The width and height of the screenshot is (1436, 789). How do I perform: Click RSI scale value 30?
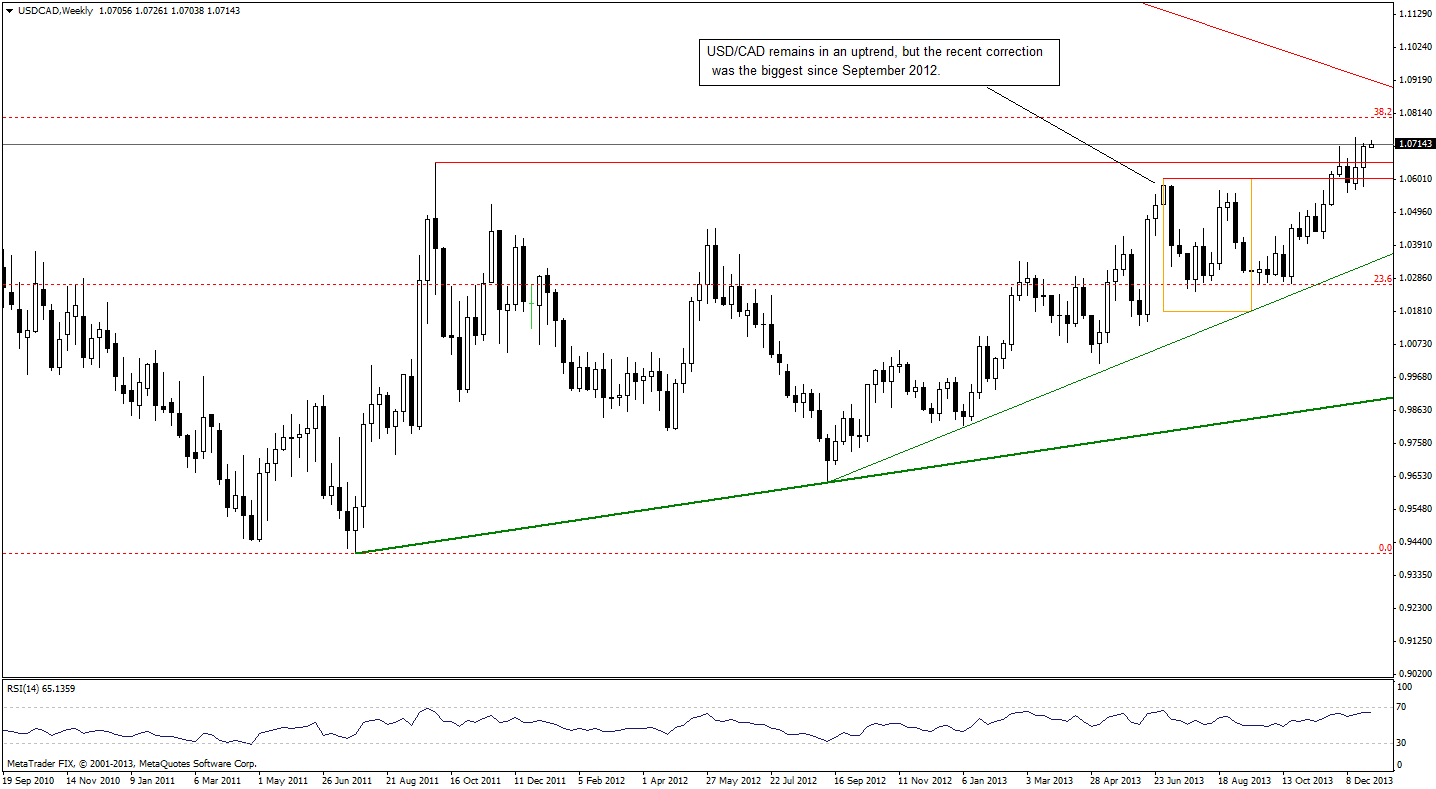(1404, 742)
